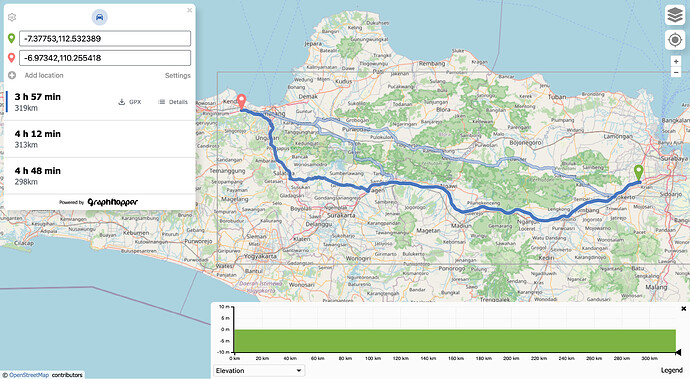The image size is (690, 379).
Task: Click the plus icon to add location
Action: [x=12, y=75]
